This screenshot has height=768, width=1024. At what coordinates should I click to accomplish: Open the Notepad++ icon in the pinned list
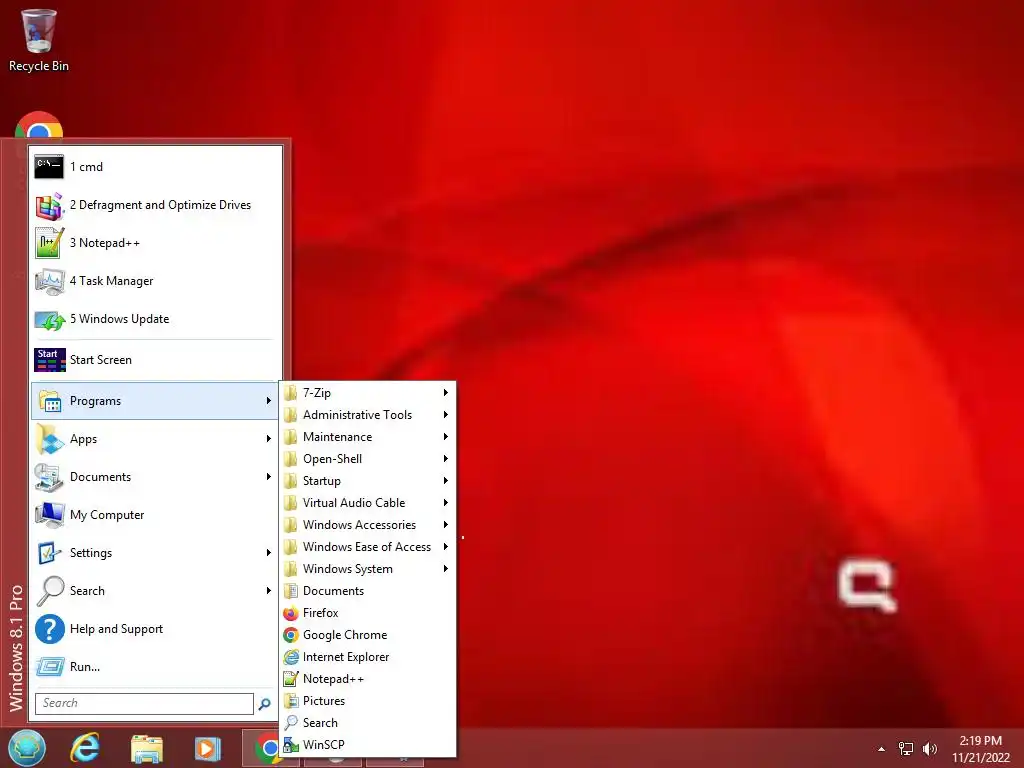49,243
